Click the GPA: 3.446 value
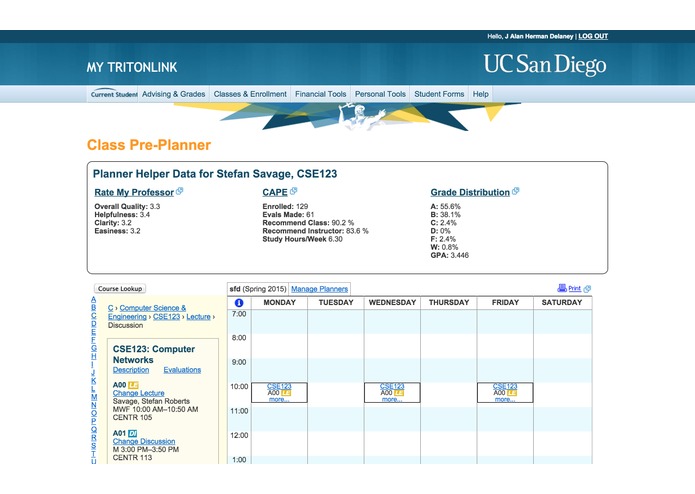695x494 pixels. 449,255
